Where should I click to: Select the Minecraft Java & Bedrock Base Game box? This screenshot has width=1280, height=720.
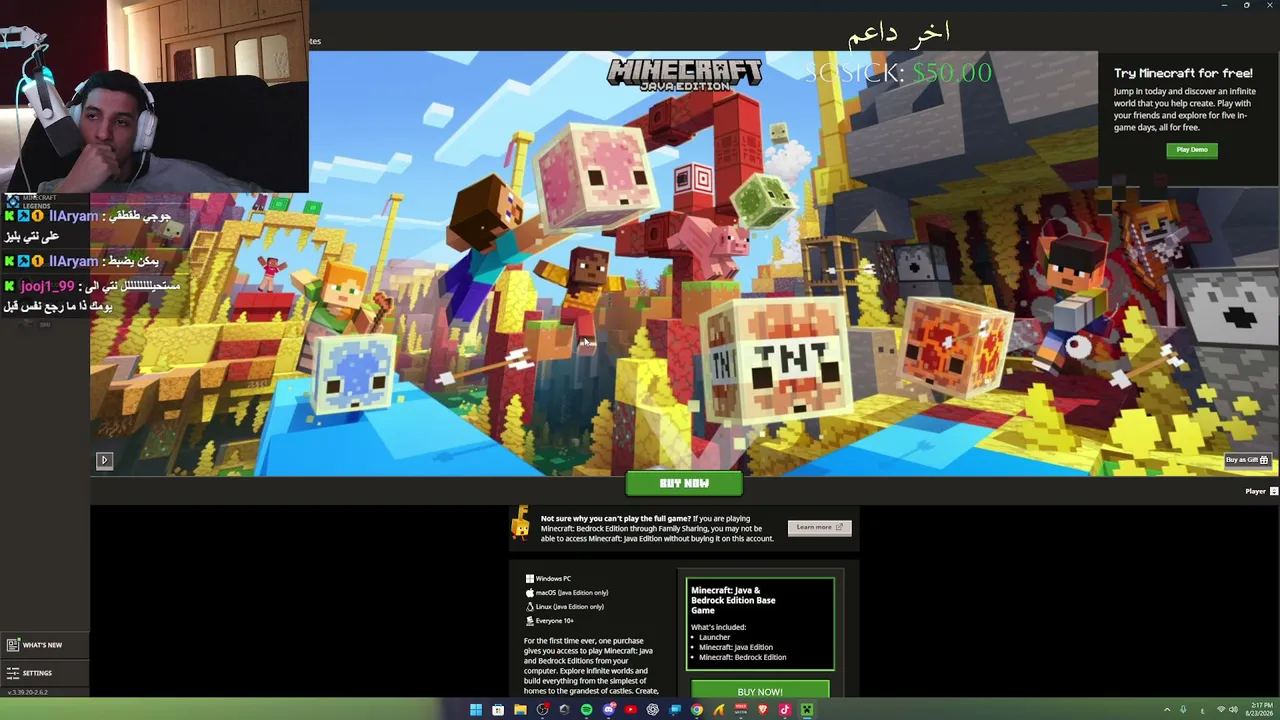click(760, 623)
